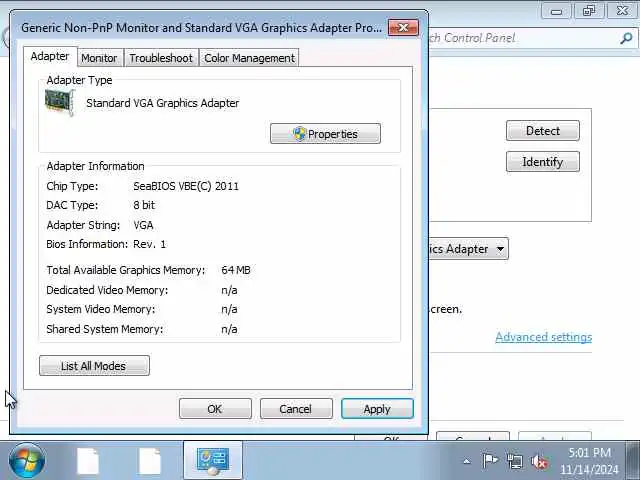Open Advanced settings link
Viewport: 640px width, 480px height.
pyautogui.click(x=544, y=337)
